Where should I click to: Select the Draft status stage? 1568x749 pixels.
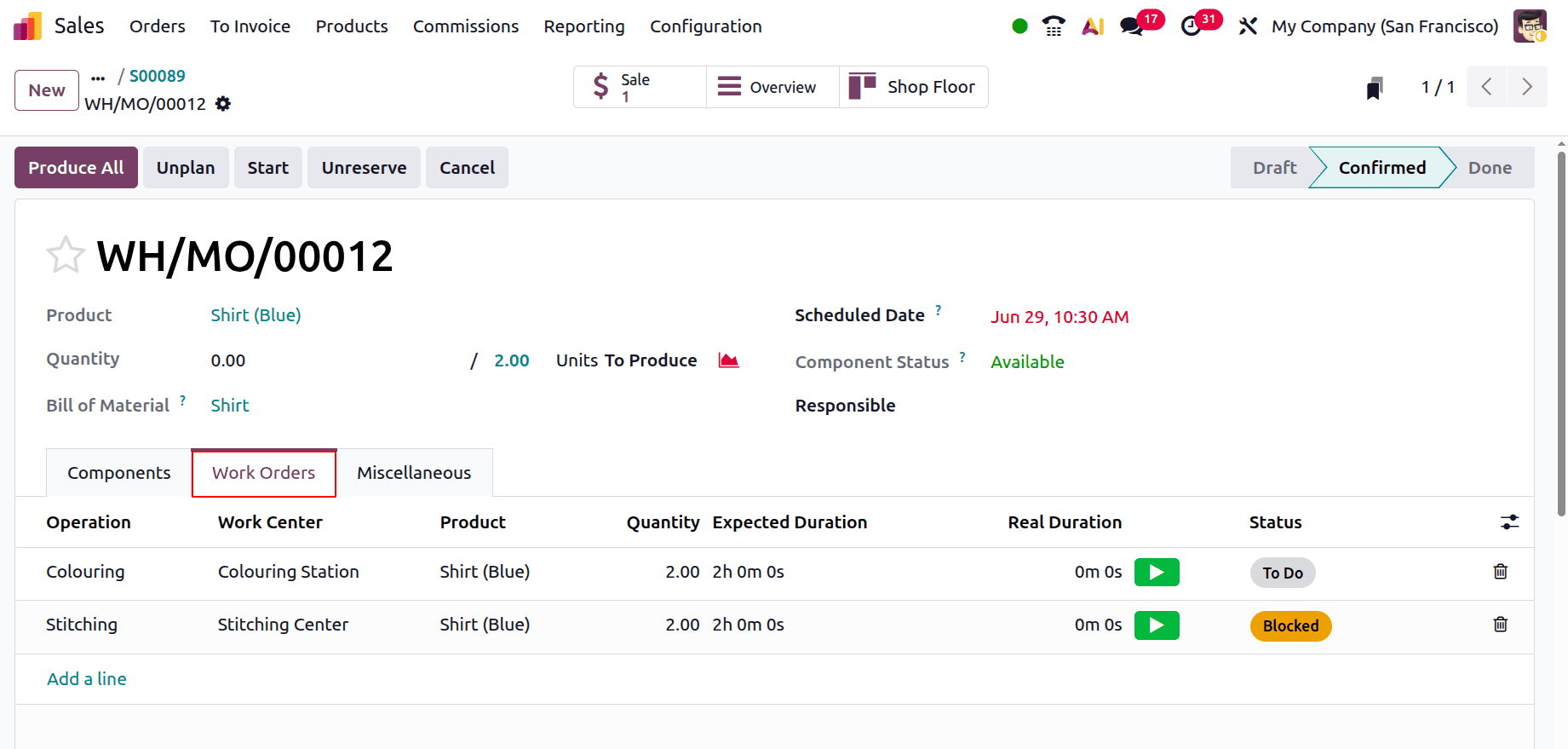1274,168
